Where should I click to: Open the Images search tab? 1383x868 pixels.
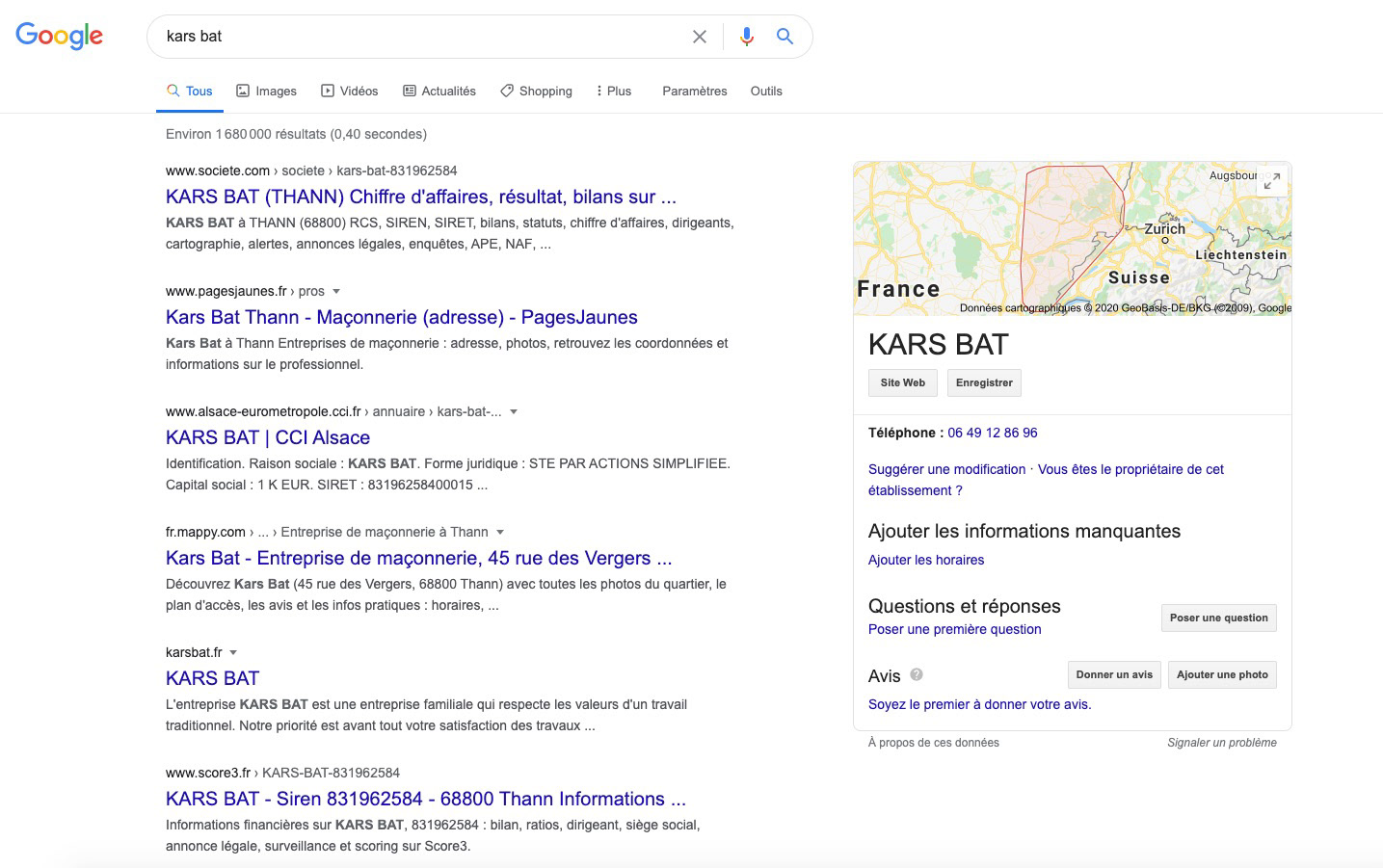click(x=267, y=91)
